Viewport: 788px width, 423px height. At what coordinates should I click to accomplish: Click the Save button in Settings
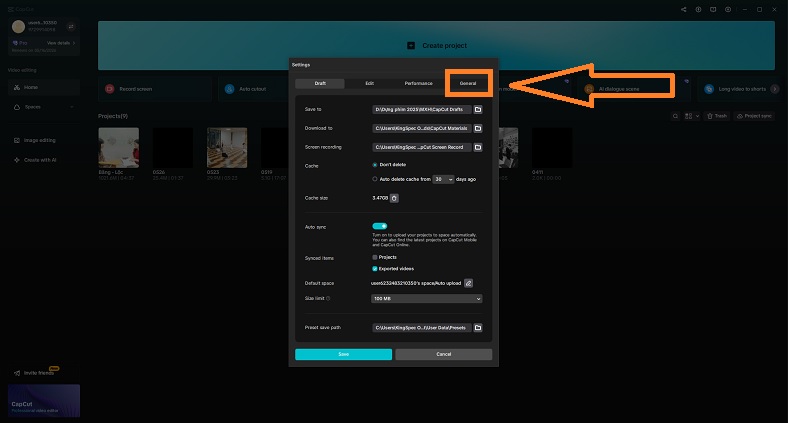click(x=343, y=354)
